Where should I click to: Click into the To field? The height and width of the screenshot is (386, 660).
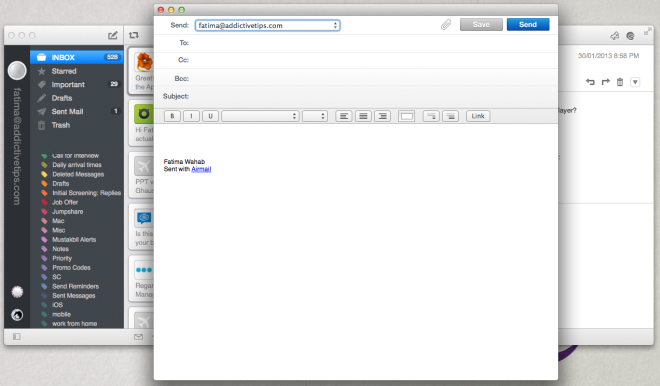pyautogui.click(x=373, y=43)
